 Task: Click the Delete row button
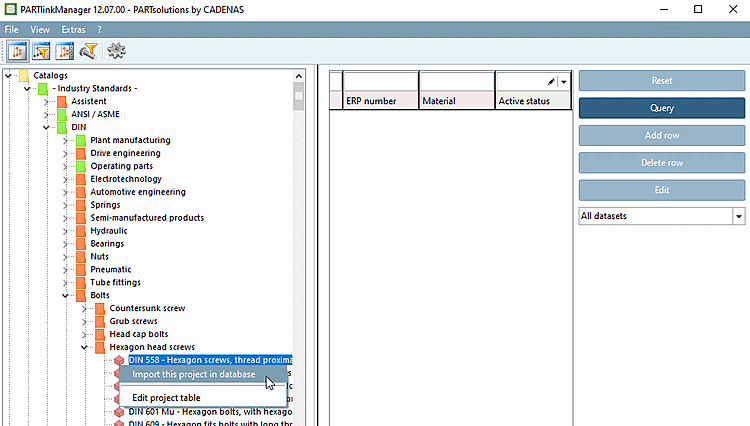tap(662, 163)
